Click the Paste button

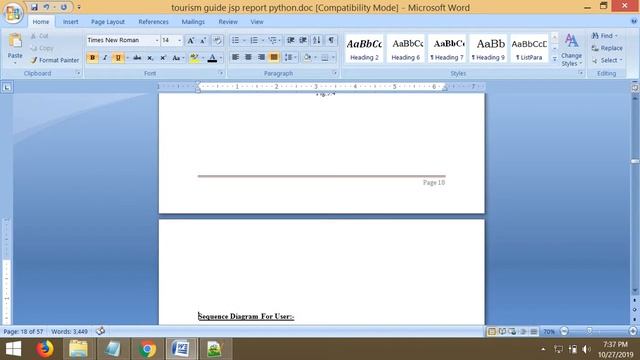[15, 48]
